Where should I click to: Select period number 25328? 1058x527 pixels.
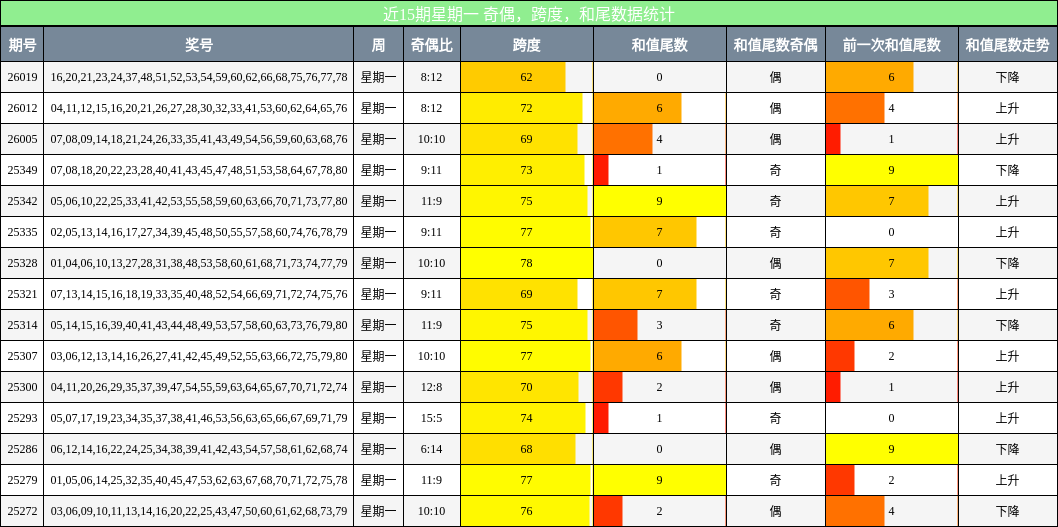[x=22, y=263]
